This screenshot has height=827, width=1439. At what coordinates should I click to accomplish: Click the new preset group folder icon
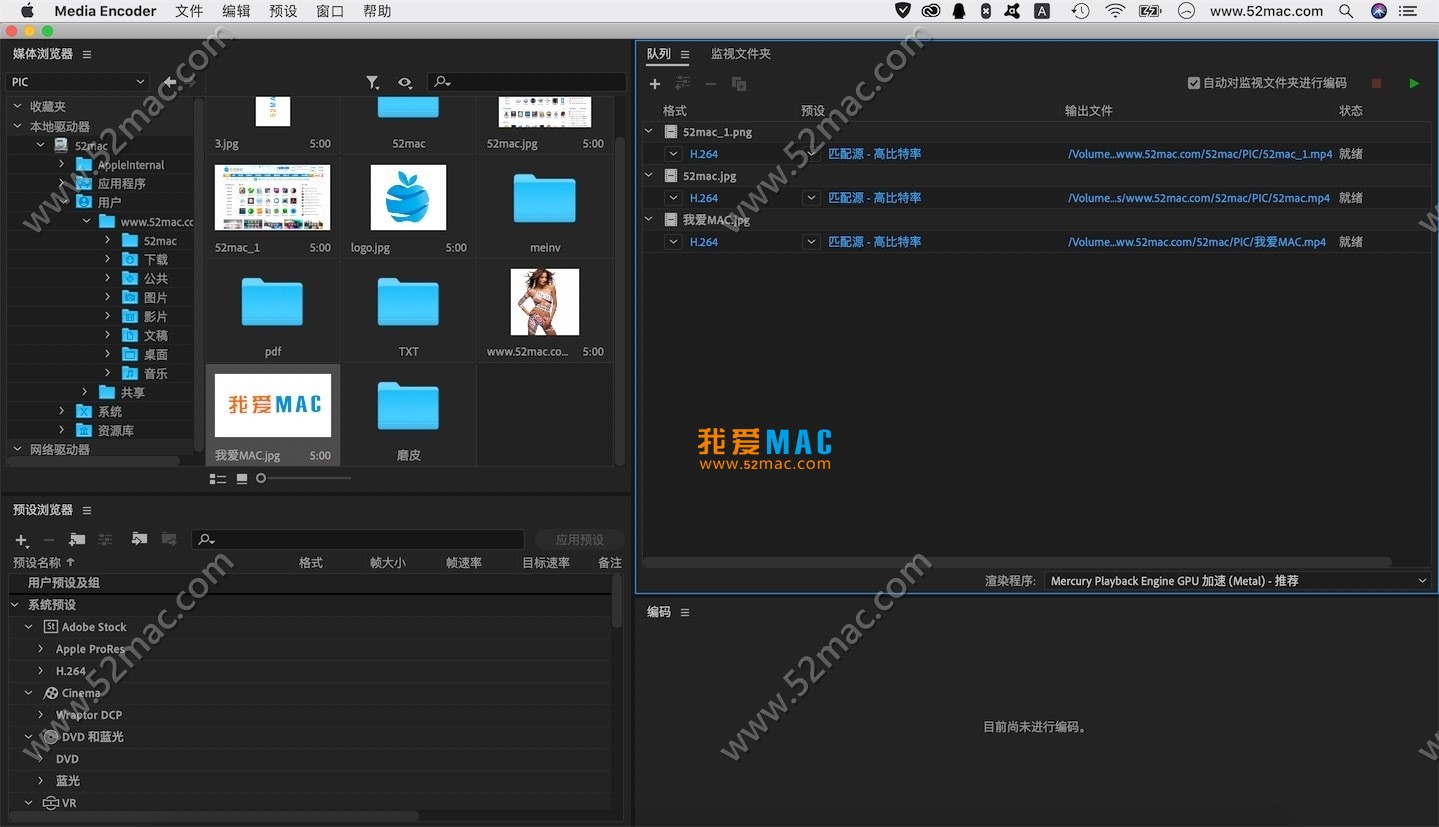pyautogui.click(x=77, y=540)
